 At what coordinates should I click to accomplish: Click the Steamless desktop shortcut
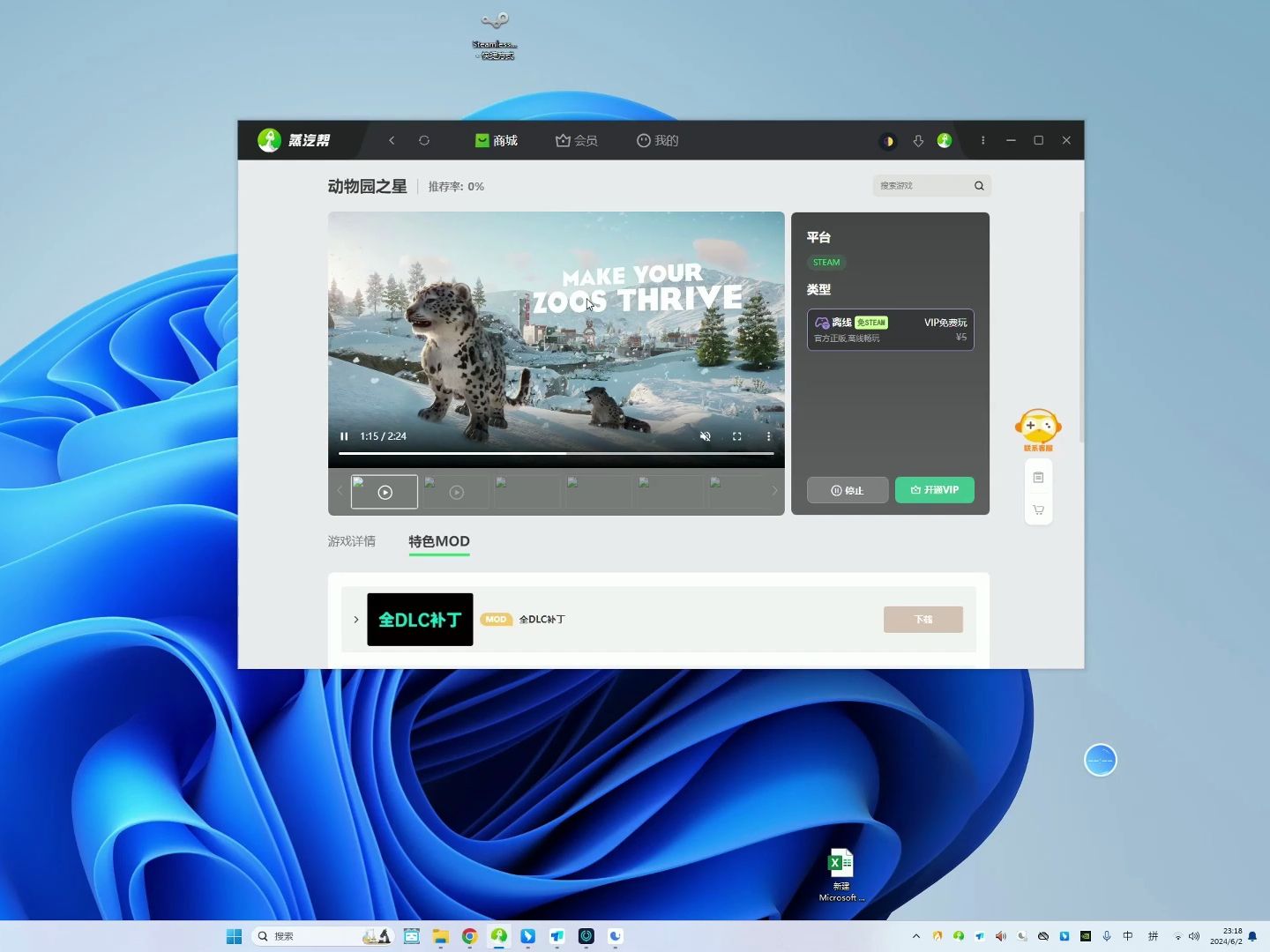495,35
